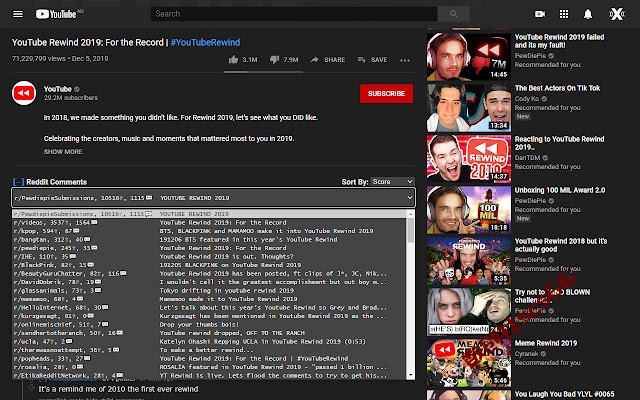Choose the r/mamamoo thread

click(x=209, y=299)
